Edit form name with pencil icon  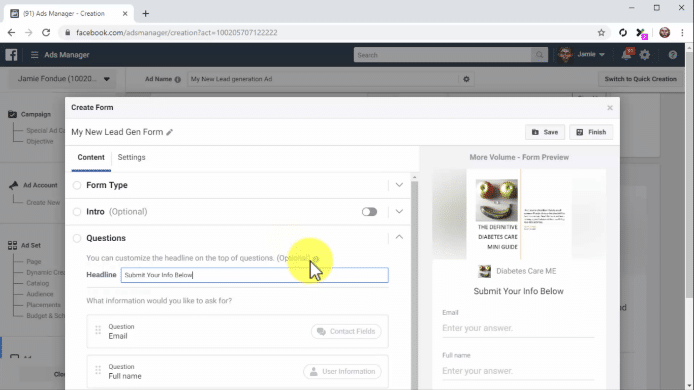click(170, 132)
